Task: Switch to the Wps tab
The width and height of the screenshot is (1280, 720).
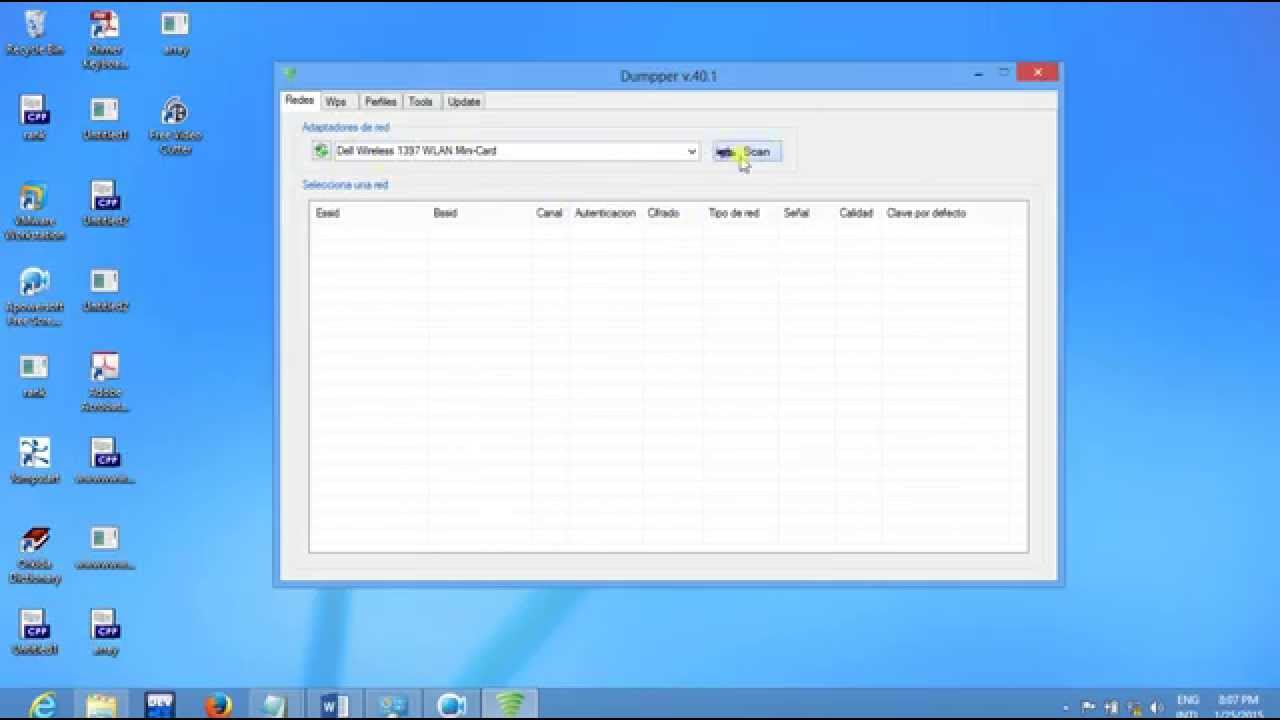Action: tap(336, 102)
